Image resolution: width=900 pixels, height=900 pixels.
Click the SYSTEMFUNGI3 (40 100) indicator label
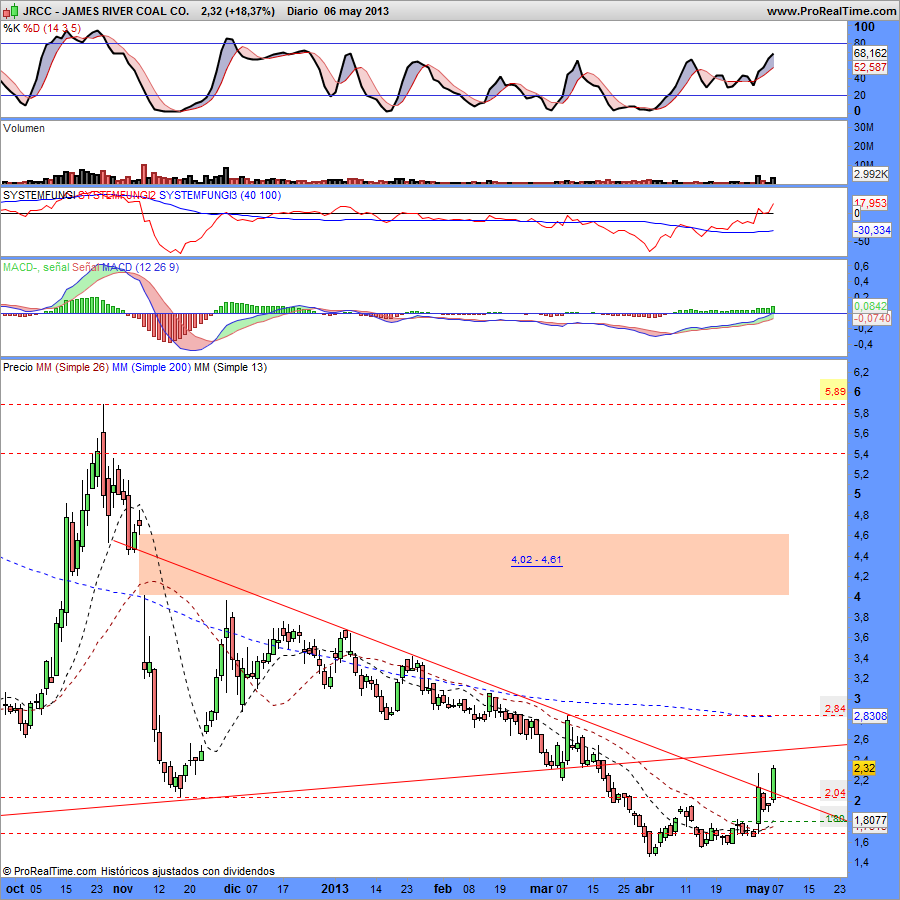coord(220,195)
